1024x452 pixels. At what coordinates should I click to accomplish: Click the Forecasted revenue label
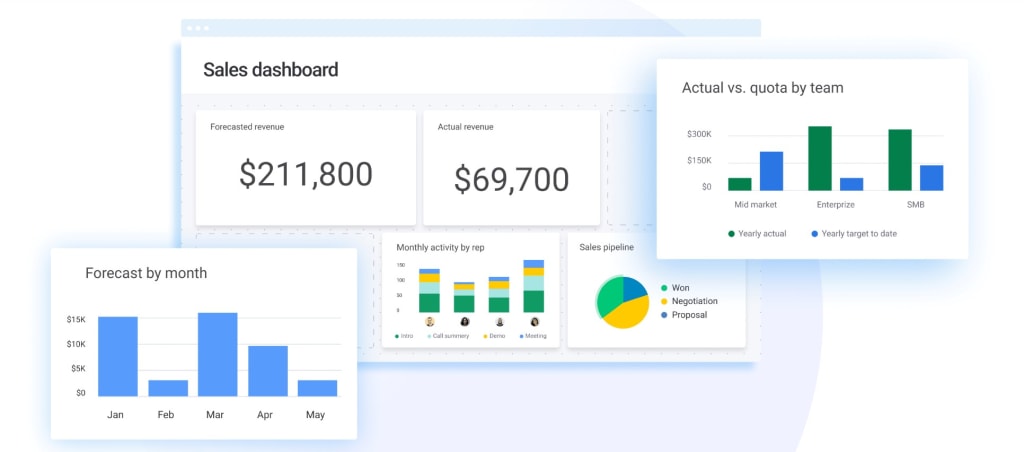pos(247,127)
